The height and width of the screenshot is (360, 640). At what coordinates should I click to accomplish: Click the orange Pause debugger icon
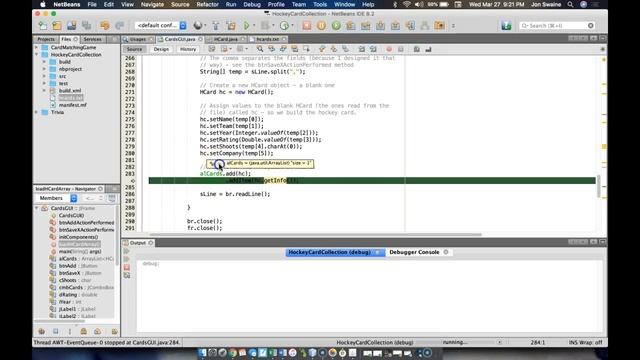(321, 26)
